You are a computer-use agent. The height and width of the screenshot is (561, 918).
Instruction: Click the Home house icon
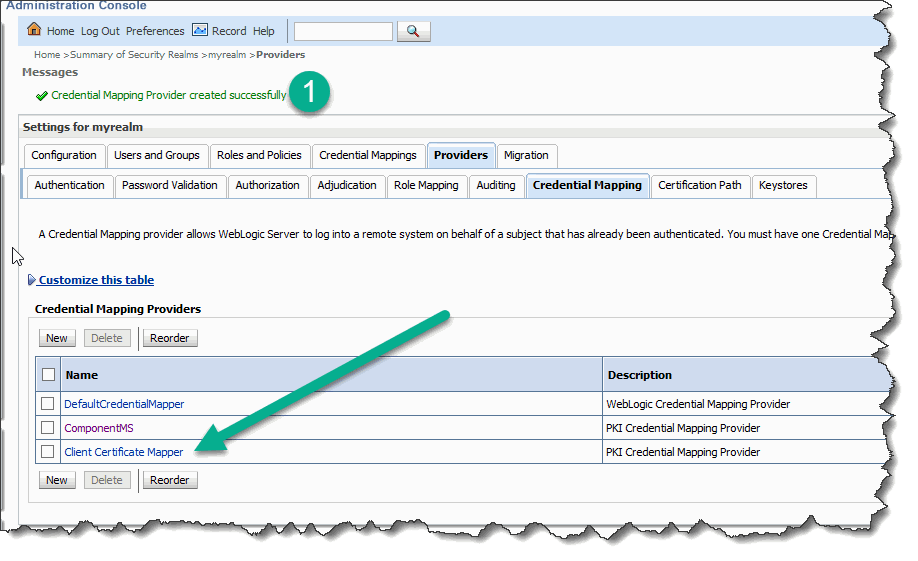(34, 29)
